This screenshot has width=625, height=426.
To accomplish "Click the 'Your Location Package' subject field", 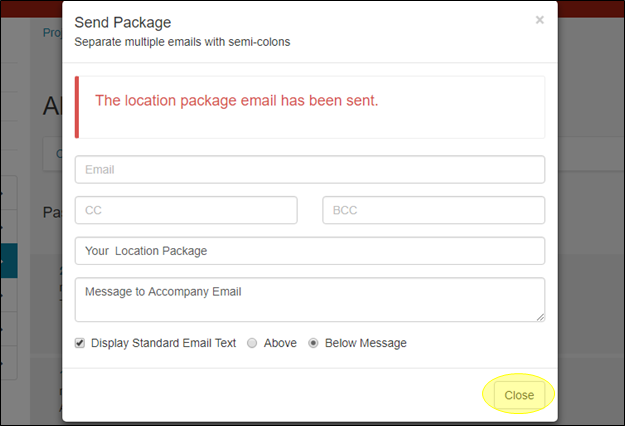I will (309, 251).
